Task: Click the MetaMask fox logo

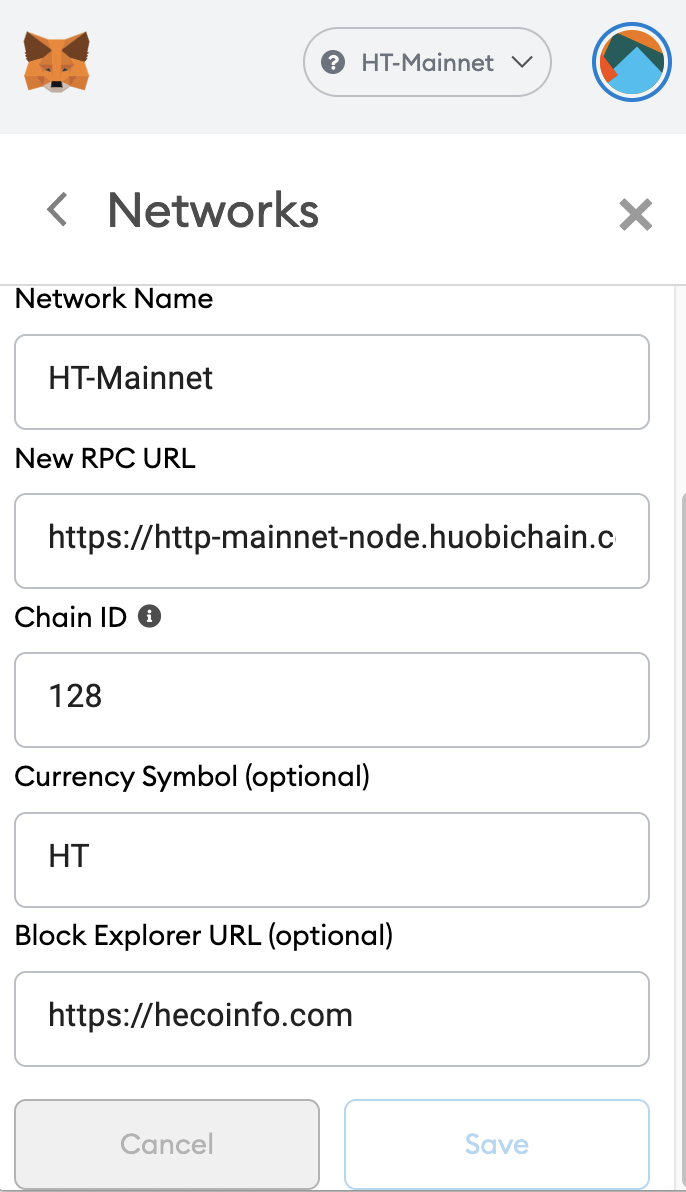Action: pyautogui.click(x=56, y=62)
